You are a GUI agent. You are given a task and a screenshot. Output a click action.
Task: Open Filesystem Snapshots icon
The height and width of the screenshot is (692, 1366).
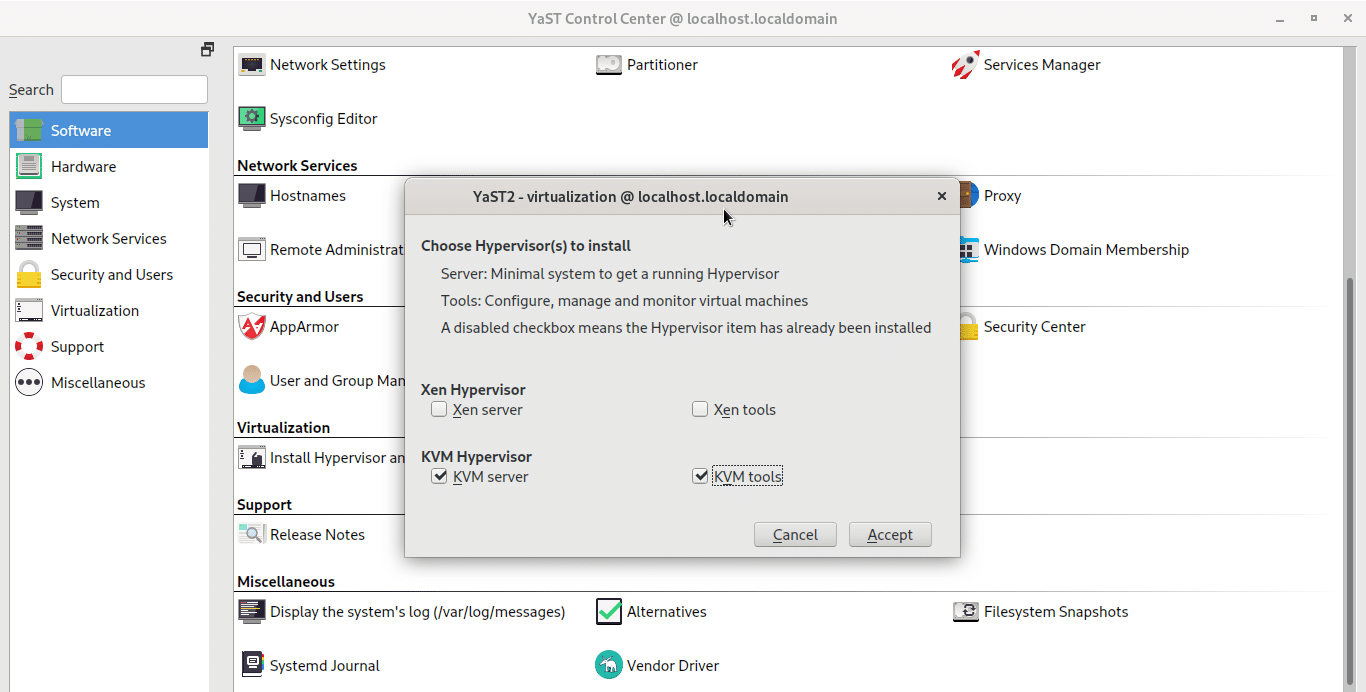pos(965,612)
